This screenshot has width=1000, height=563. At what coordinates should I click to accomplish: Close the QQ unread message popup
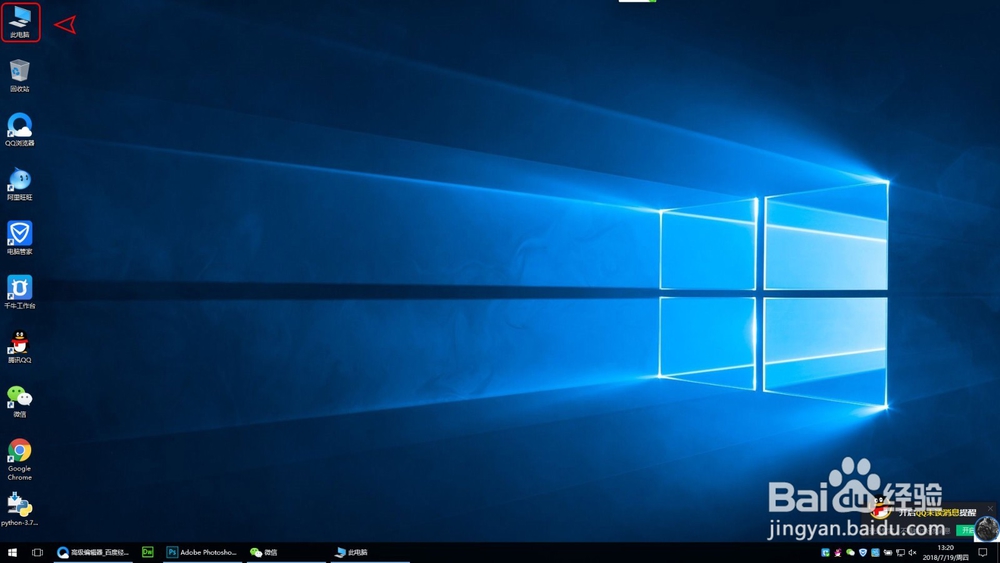(x=990, y=508)
